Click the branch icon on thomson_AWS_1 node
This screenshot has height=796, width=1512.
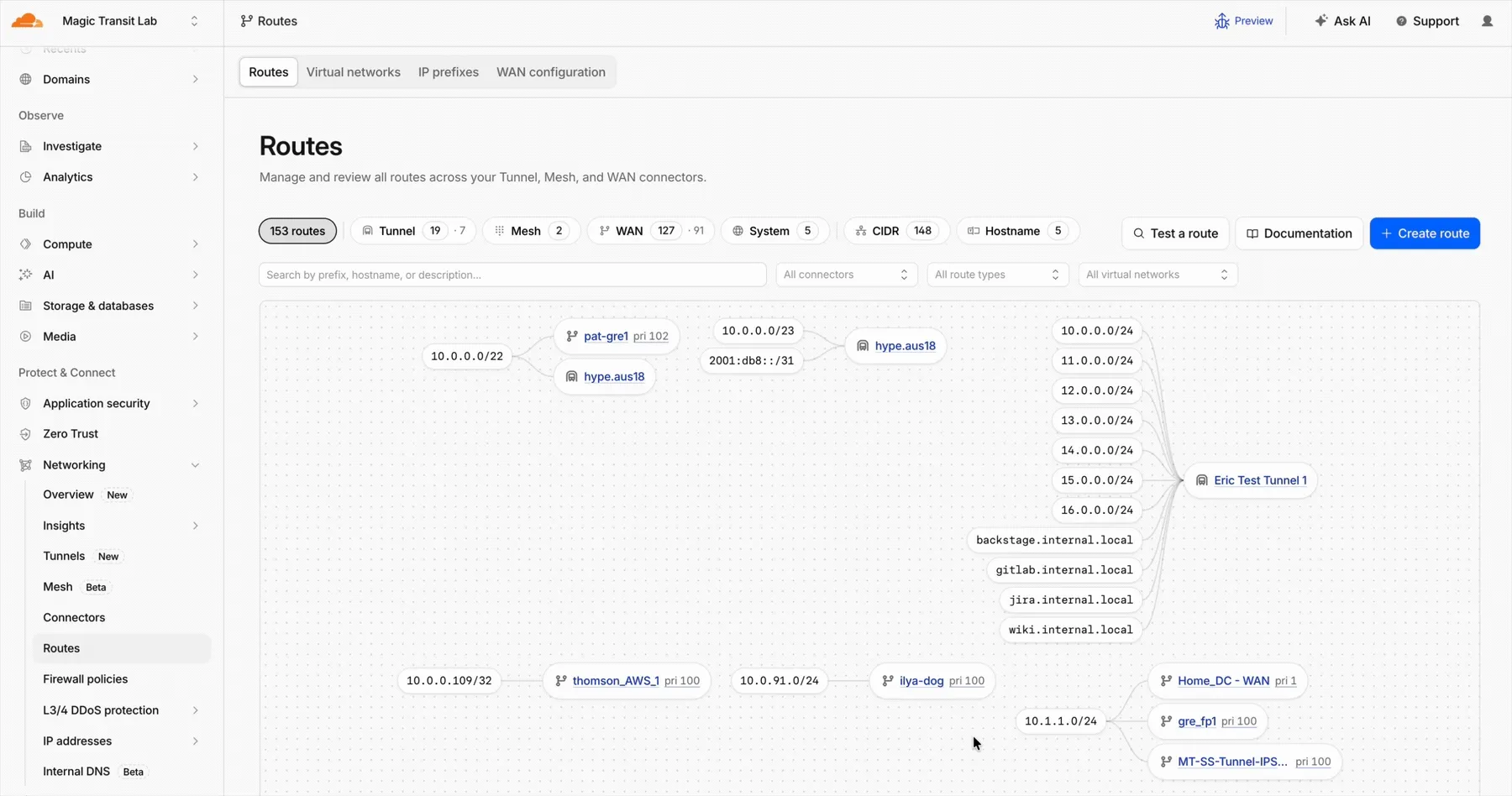[561, 681]
